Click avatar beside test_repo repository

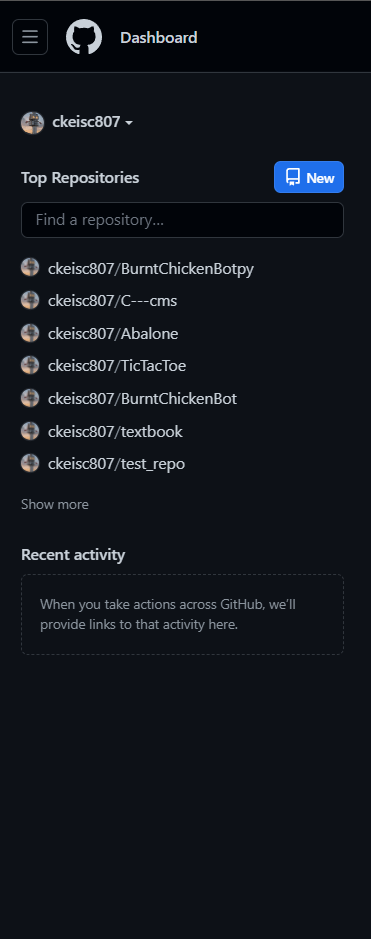(x=30, y=464)
